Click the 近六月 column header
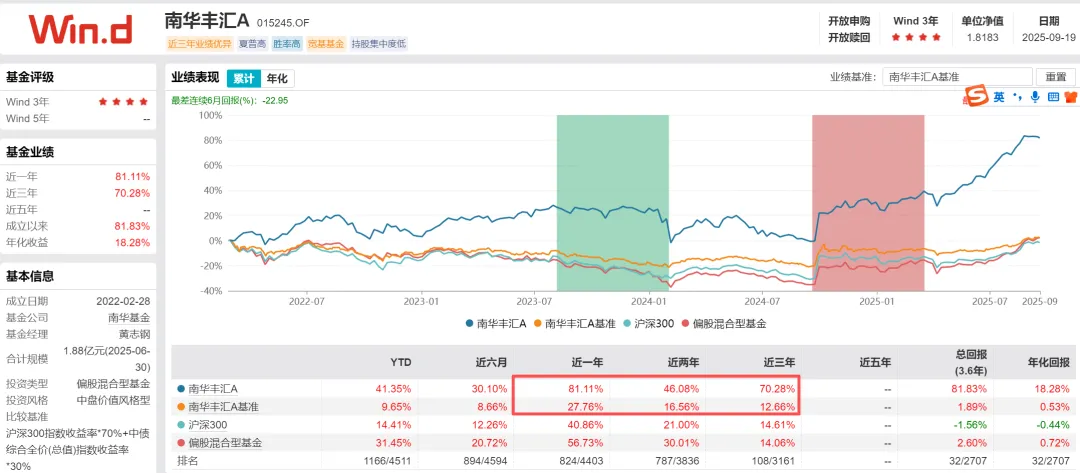This screenshot has height=473, width=1080. tap(492, 362)
